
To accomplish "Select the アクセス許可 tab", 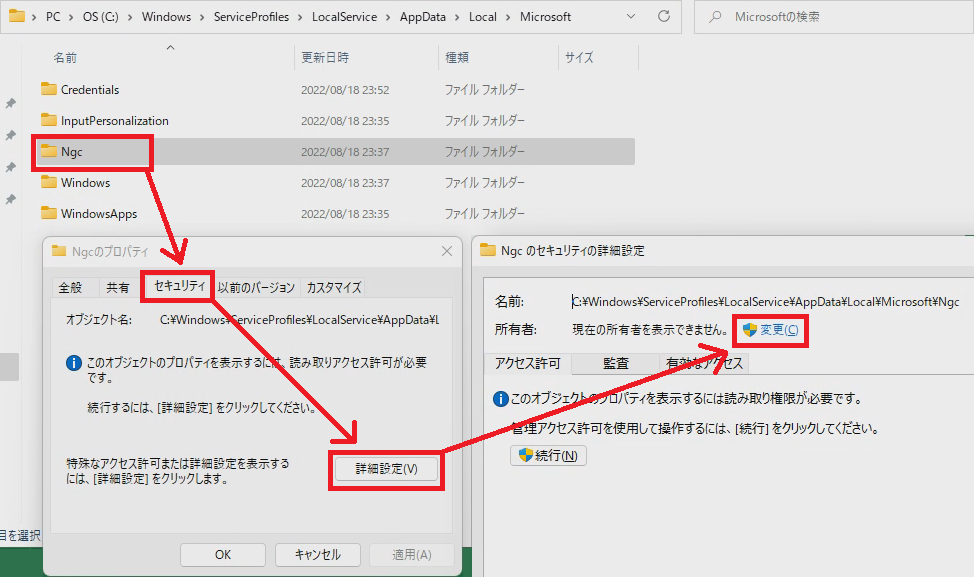I will pos(528,363).
